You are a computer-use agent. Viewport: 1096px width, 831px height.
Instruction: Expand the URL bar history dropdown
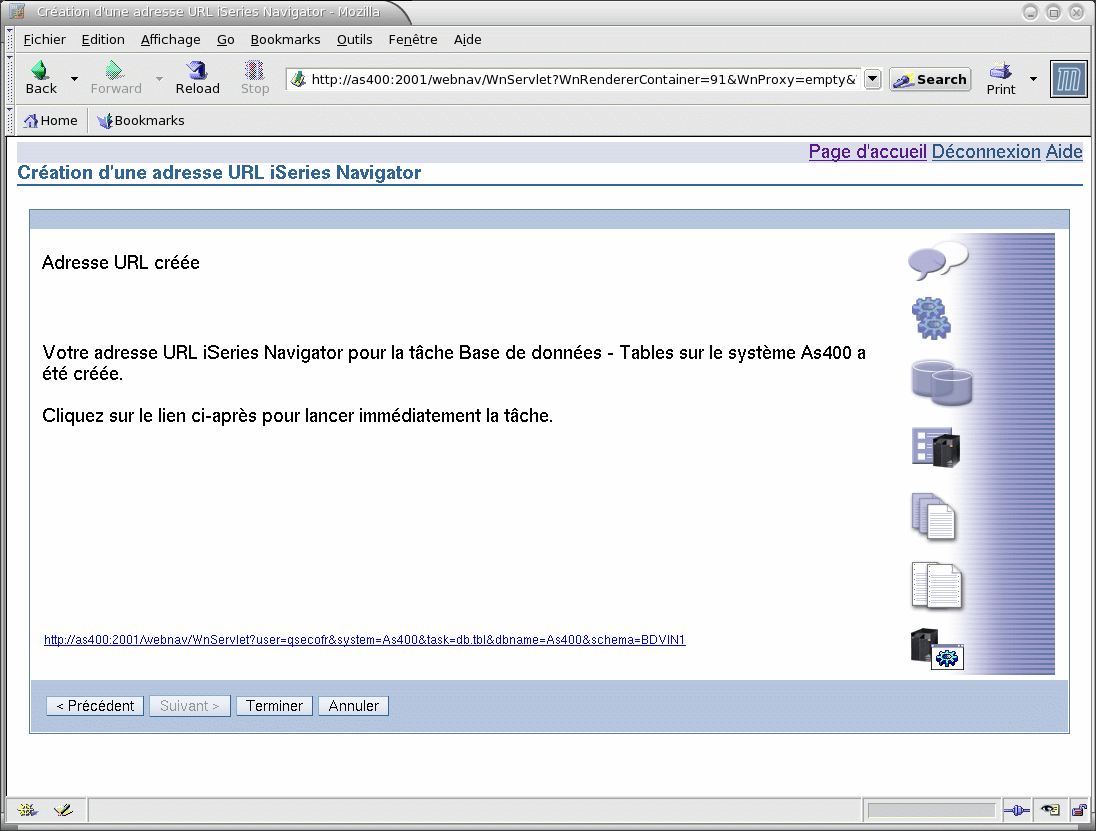872,79
